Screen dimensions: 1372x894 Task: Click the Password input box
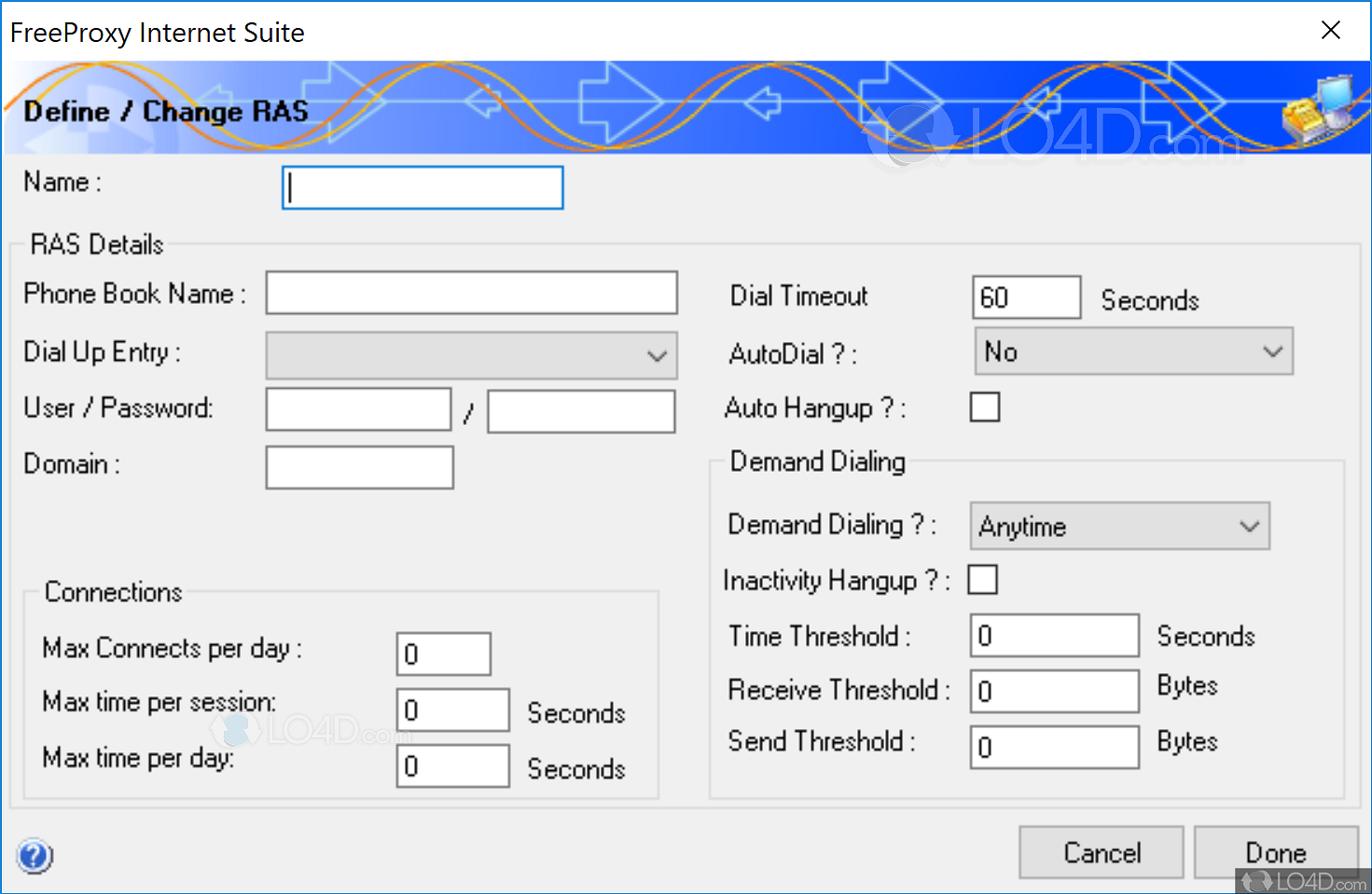pyautogui.click(x=581, y=411)
